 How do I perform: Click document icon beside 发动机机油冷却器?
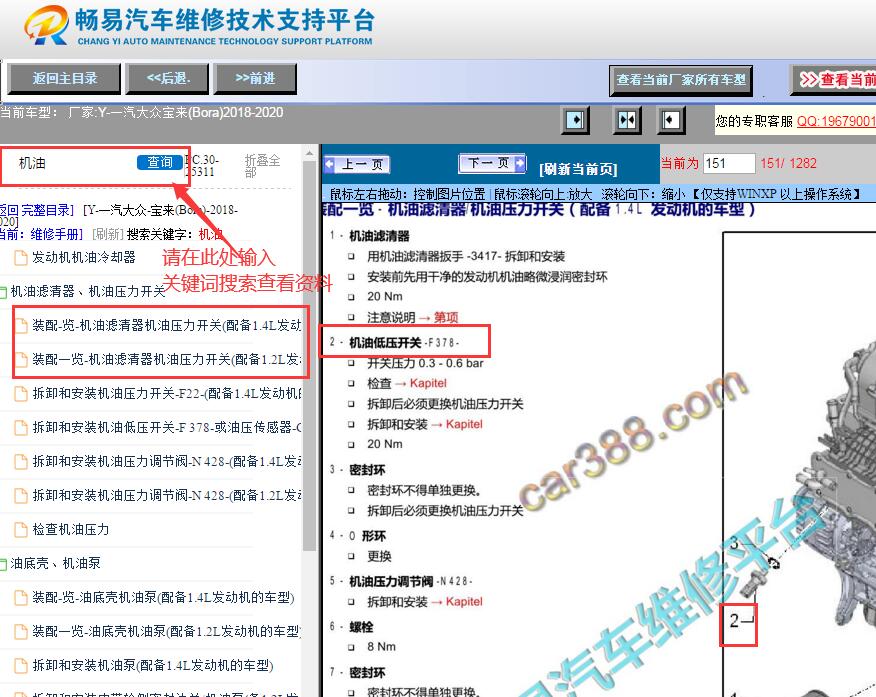coord(21,258)
